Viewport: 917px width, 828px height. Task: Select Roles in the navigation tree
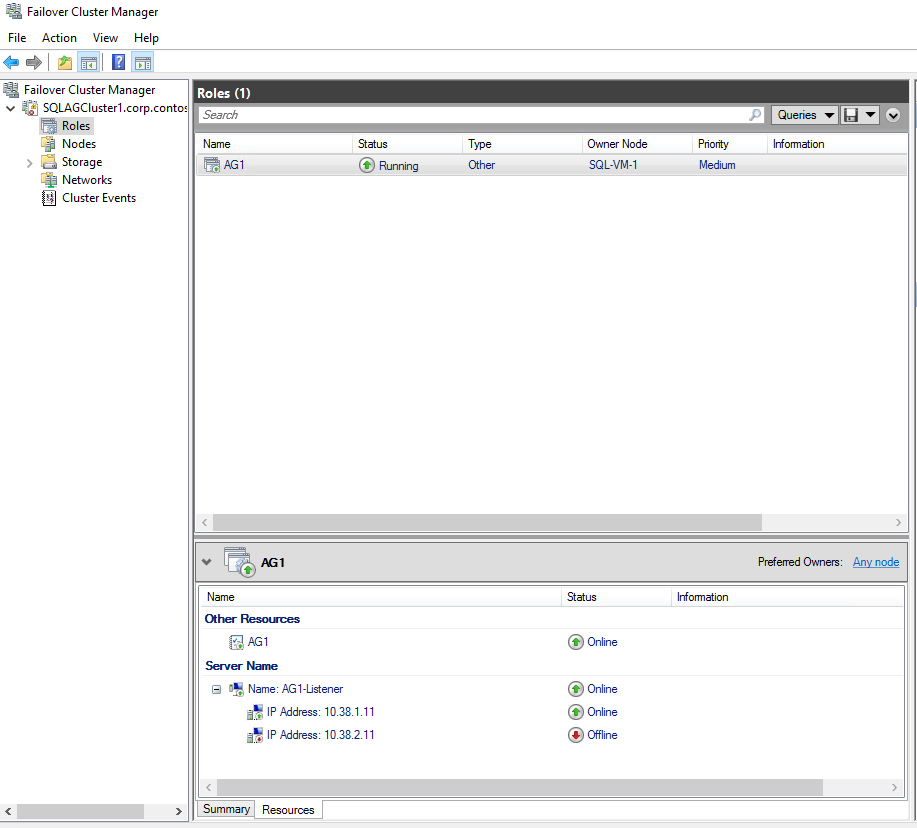click(76, 126)
